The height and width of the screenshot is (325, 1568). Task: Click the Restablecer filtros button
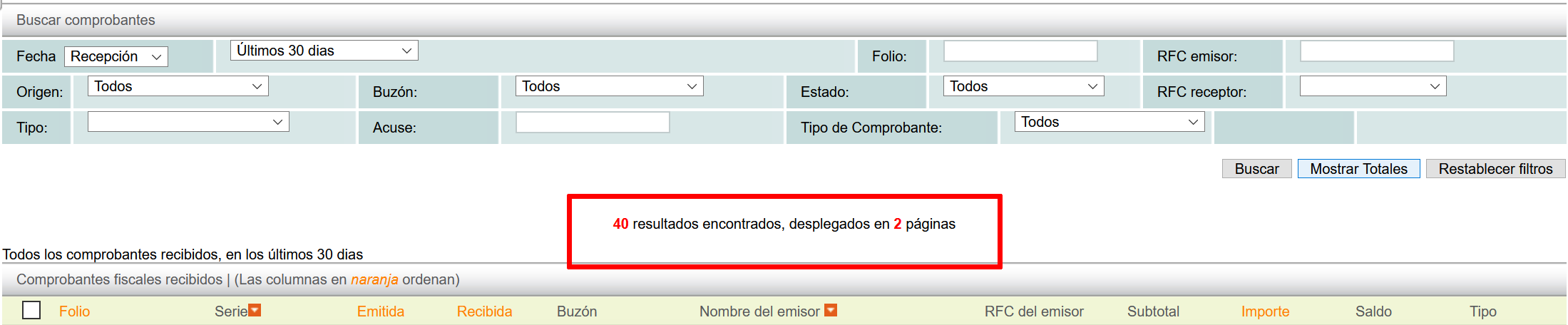[x=1495, y=169]
